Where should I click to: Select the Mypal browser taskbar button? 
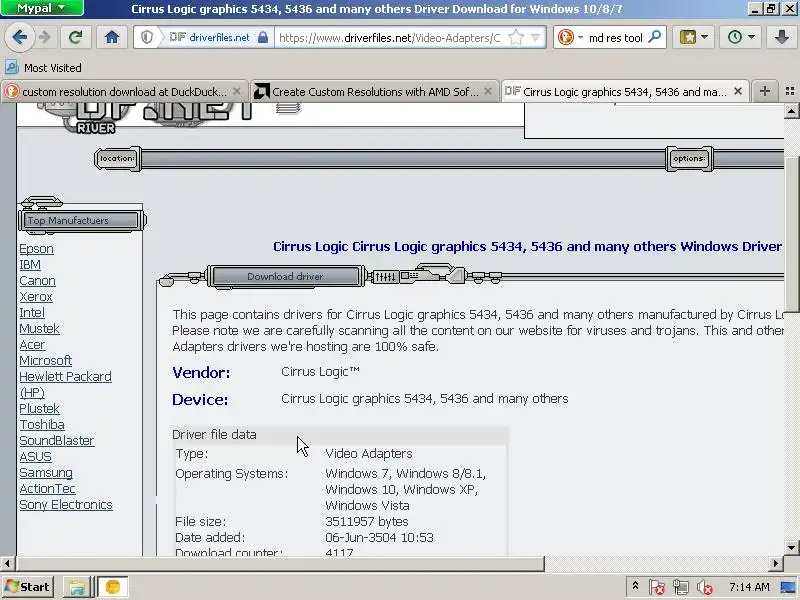tap(112, 587)
